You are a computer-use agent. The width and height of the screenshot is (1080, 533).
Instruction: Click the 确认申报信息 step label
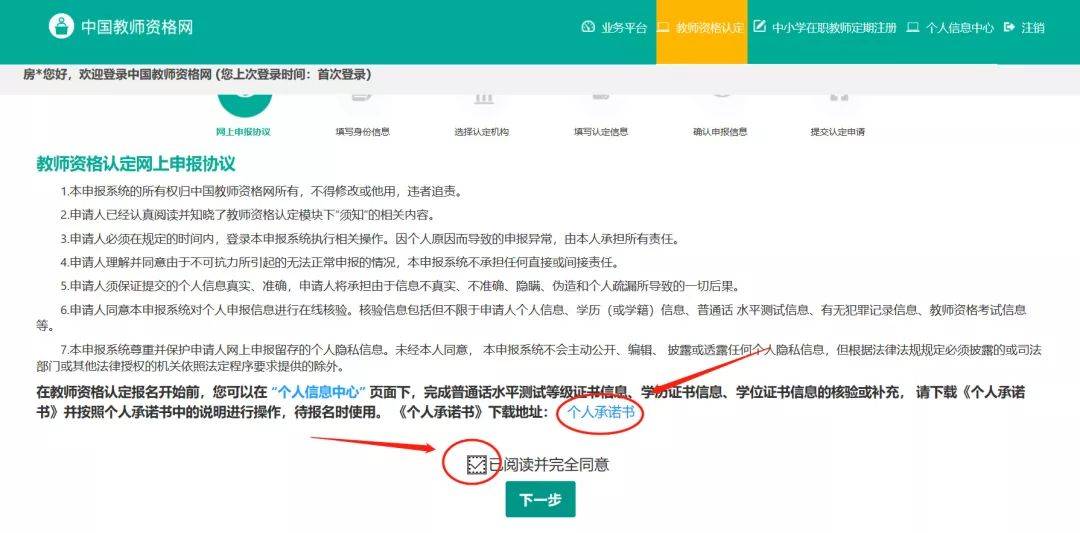point(720,132)
